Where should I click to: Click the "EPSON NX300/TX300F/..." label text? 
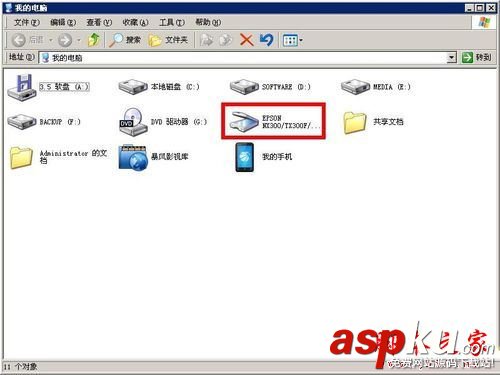pyautogui.click(x=291, y=122)
